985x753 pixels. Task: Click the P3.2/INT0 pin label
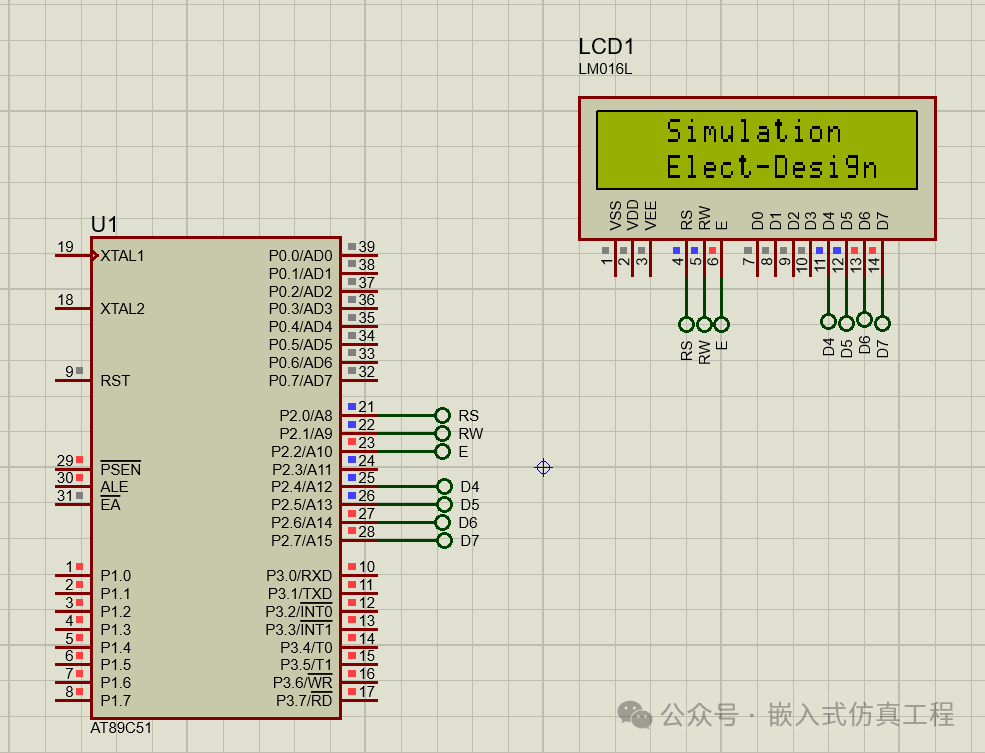[x=299, y=611]
